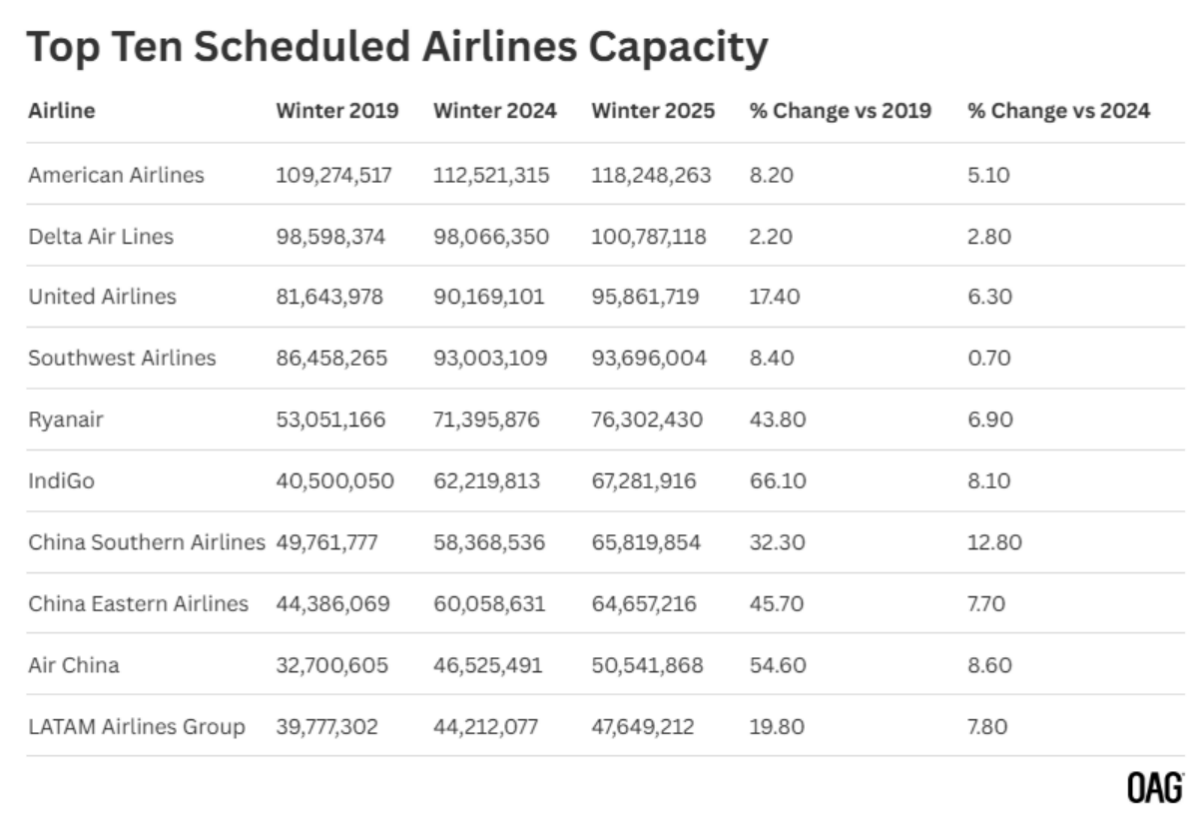Click the IndiGo row label
The height and width of the screenshot is (836, 1198).
pos(60,481)
